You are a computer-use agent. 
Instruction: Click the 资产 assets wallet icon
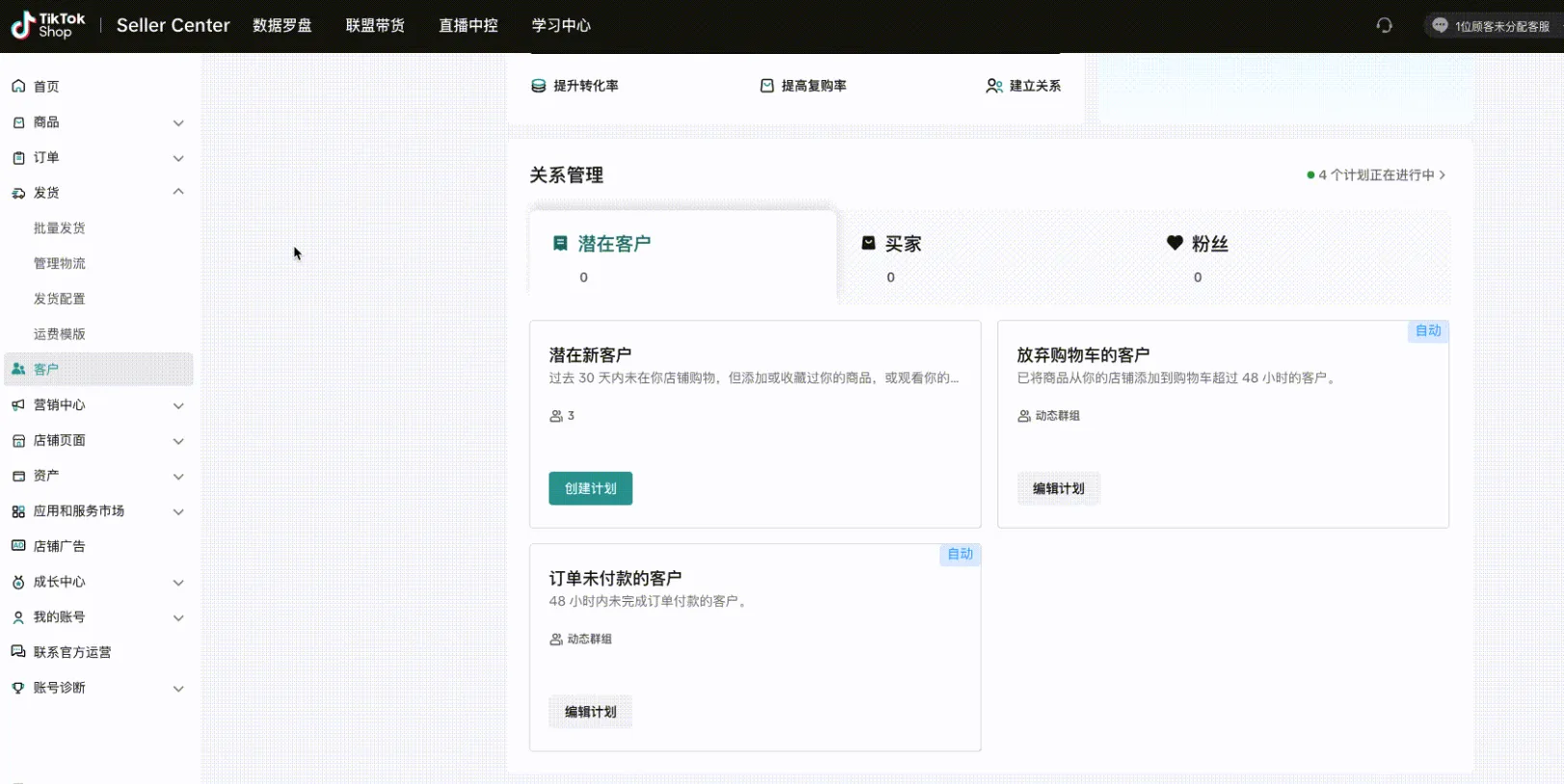click(x=18, y=476)
